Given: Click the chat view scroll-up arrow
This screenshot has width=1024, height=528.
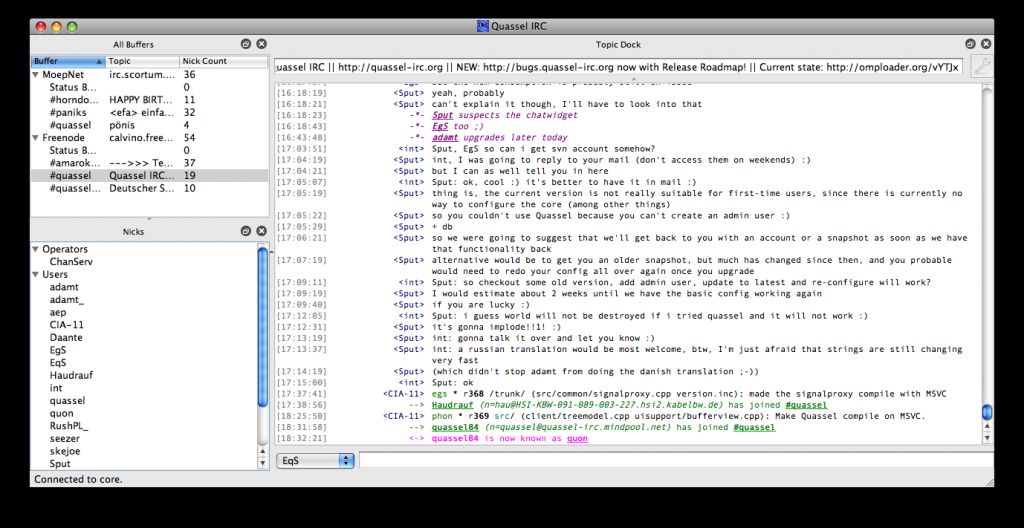Looking at the screenshot, I should click(987, 427).
